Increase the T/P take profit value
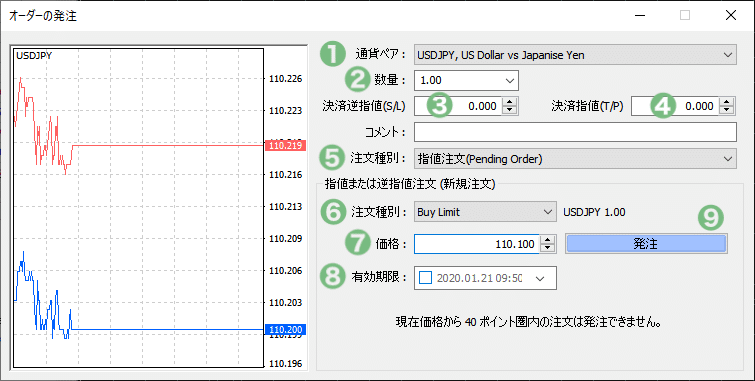This screenshot has width=755, height=381. pos(727,102)
